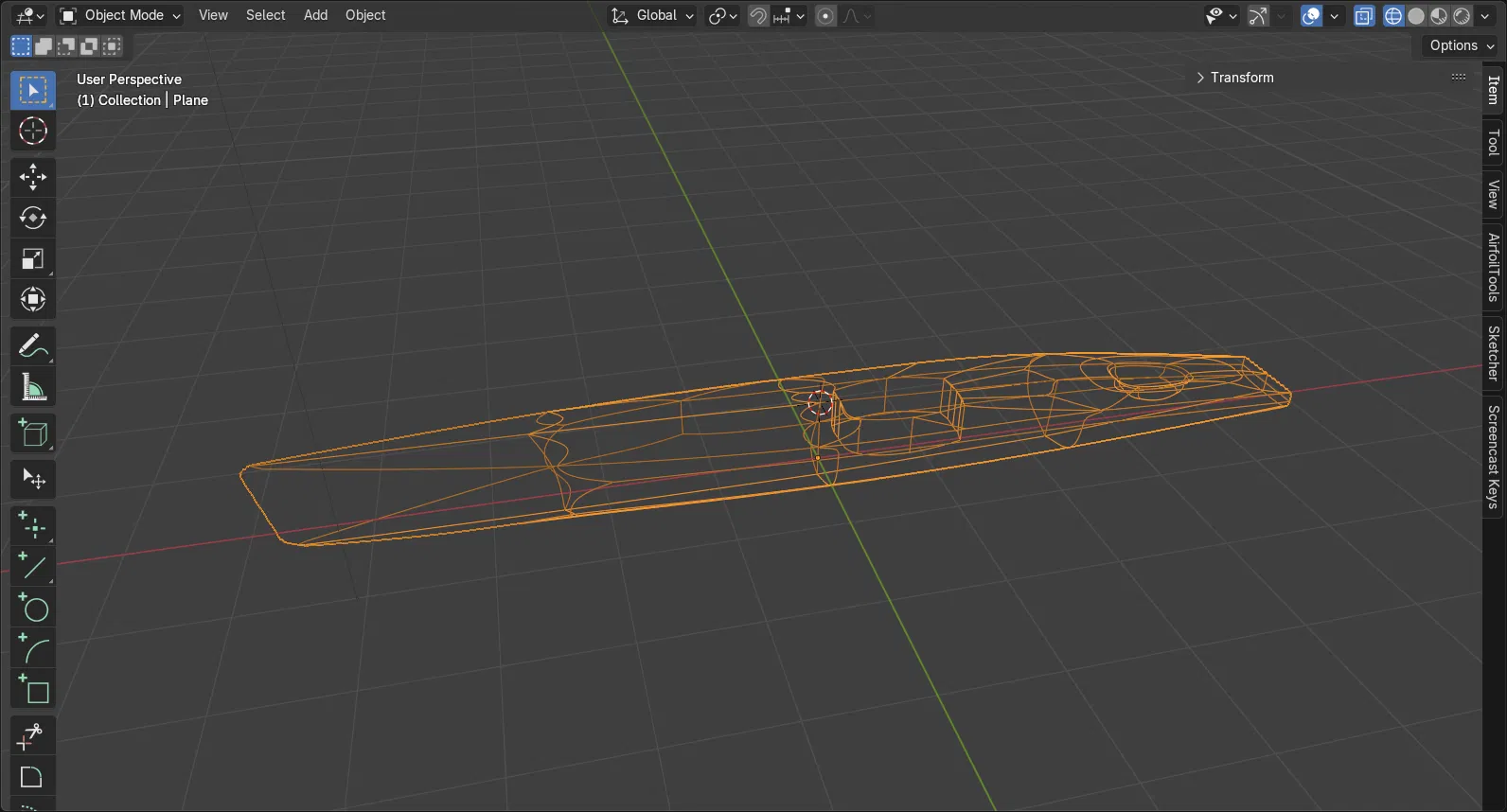This screenshot has width=1507, height=812.
Task: Open the View menu
Action: point(213,15)
